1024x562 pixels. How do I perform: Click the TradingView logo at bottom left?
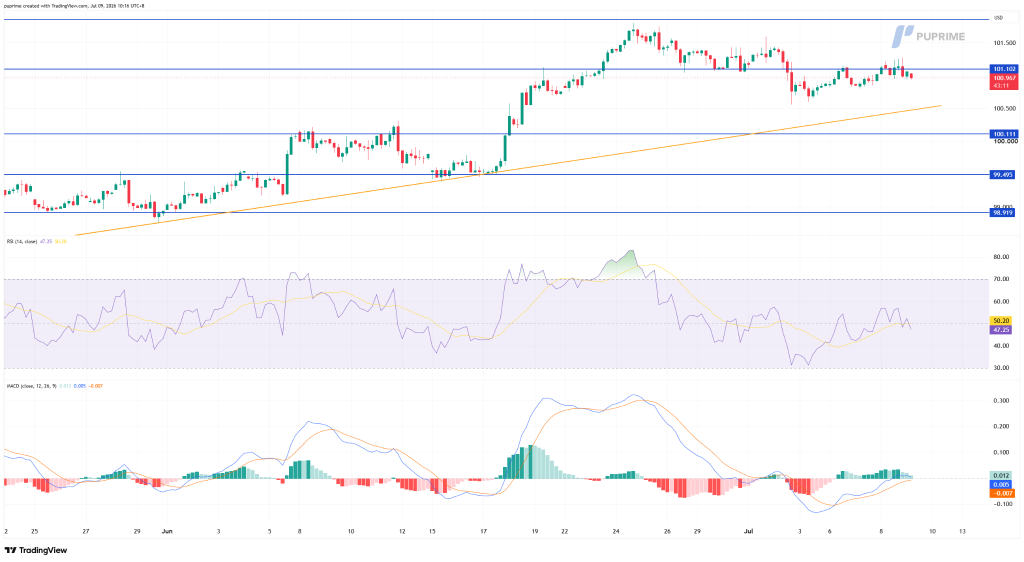[x=35, y=550]
